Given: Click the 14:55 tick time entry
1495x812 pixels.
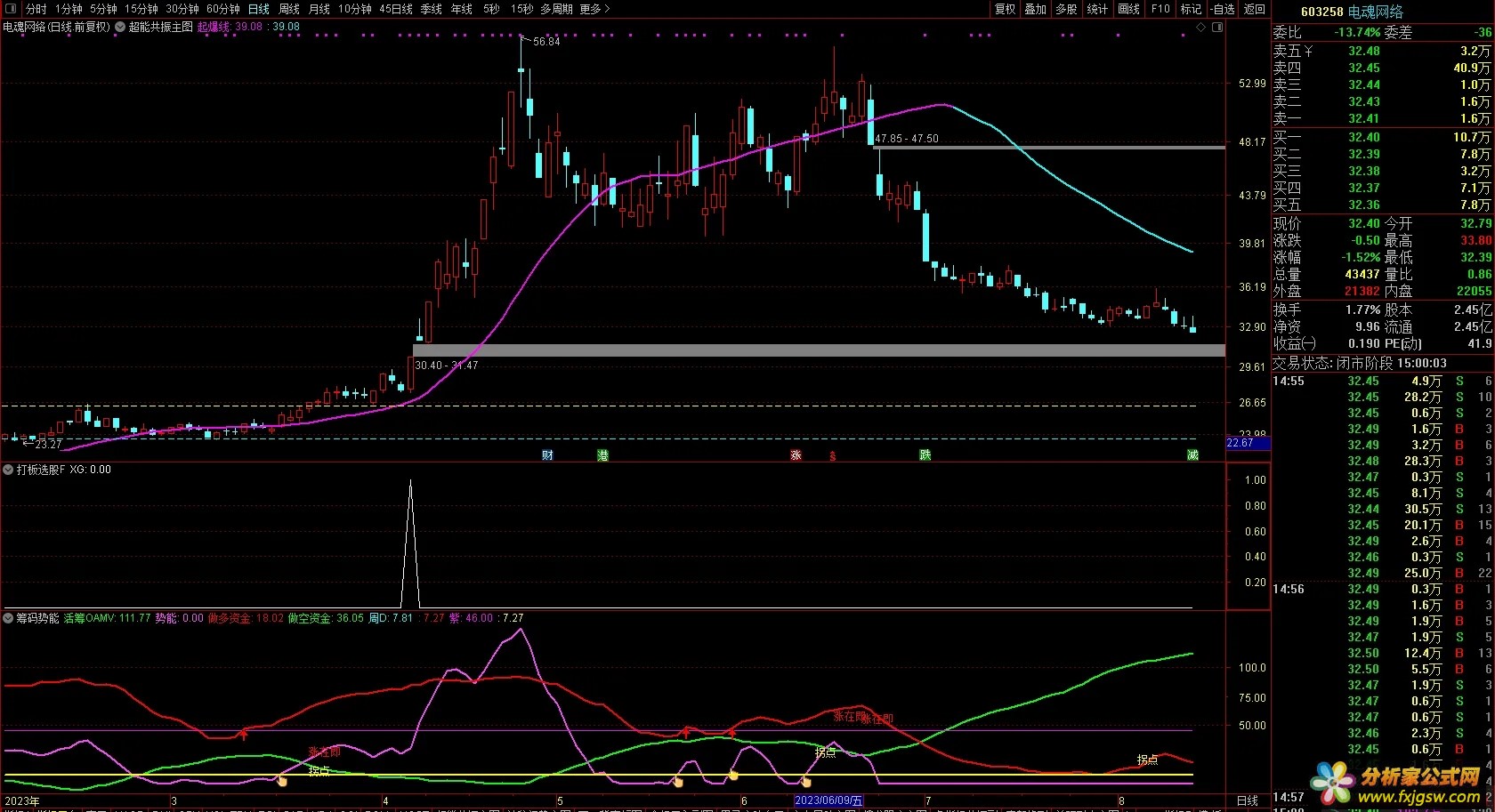Looking at the screenshot, I should (1289, 381).
